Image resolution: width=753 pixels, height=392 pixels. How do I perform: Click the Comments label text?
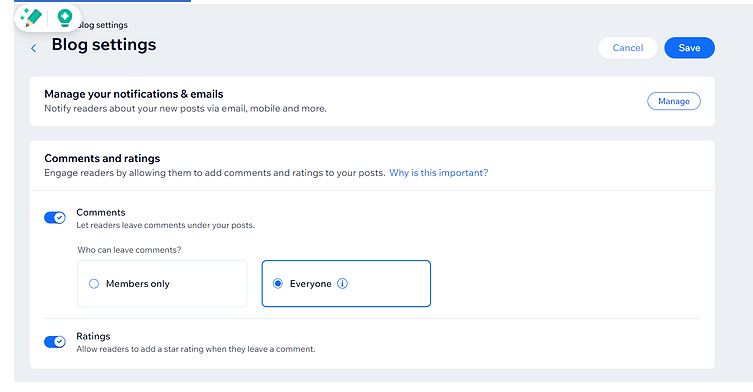(x=101, y=212)
